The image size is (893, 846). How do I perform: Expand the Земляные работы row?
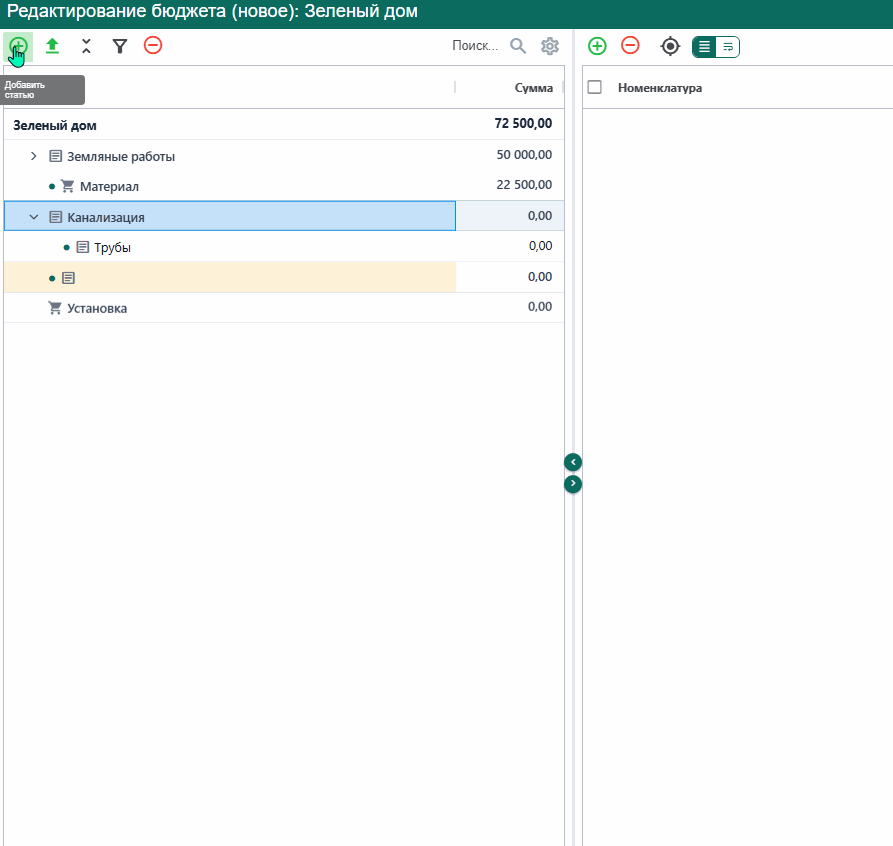(34, 156)
